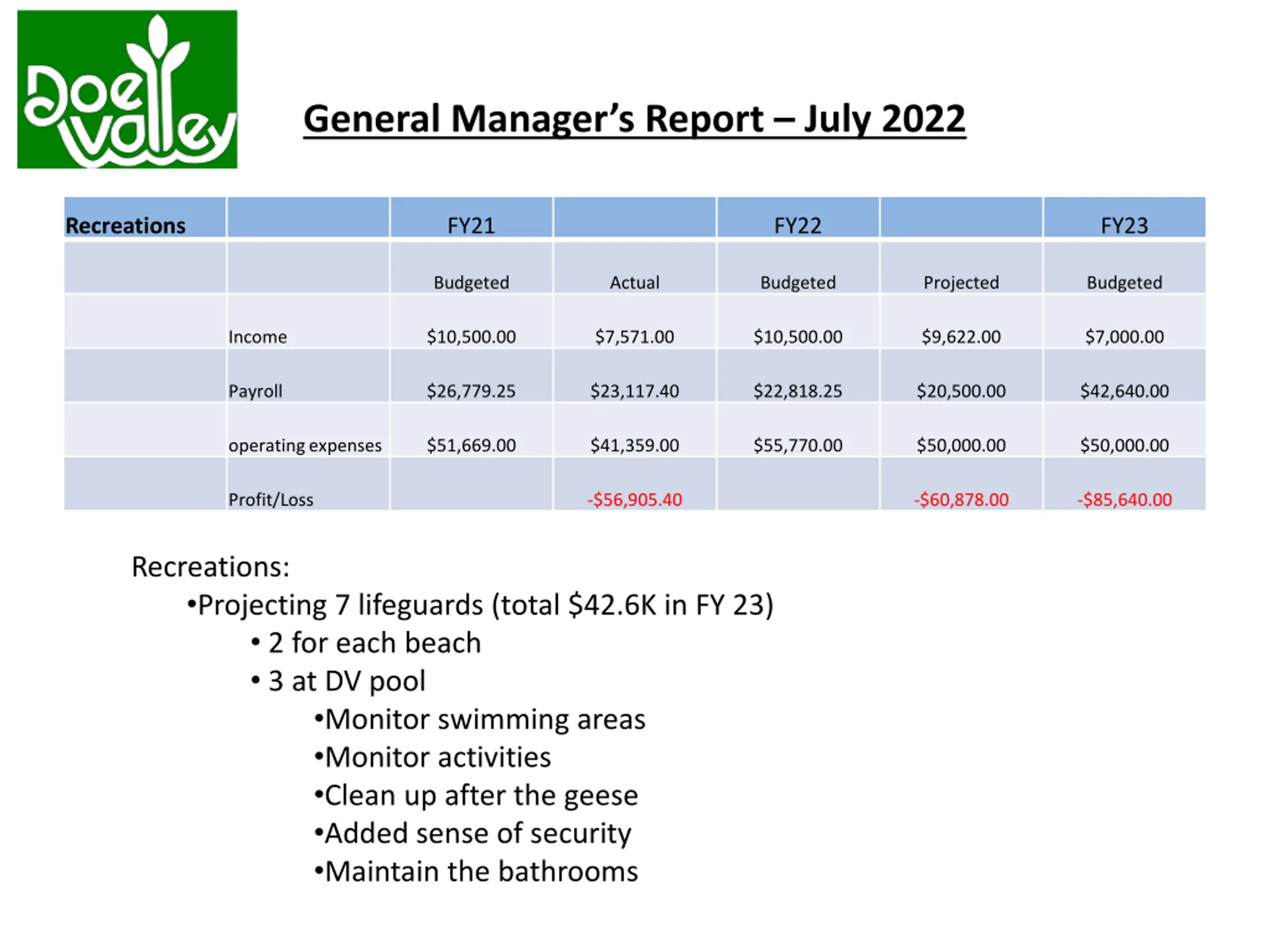Screen dimensions: 1270x952
Task: Select the $7,000.00 income cell
Action: coord(1125,321)
